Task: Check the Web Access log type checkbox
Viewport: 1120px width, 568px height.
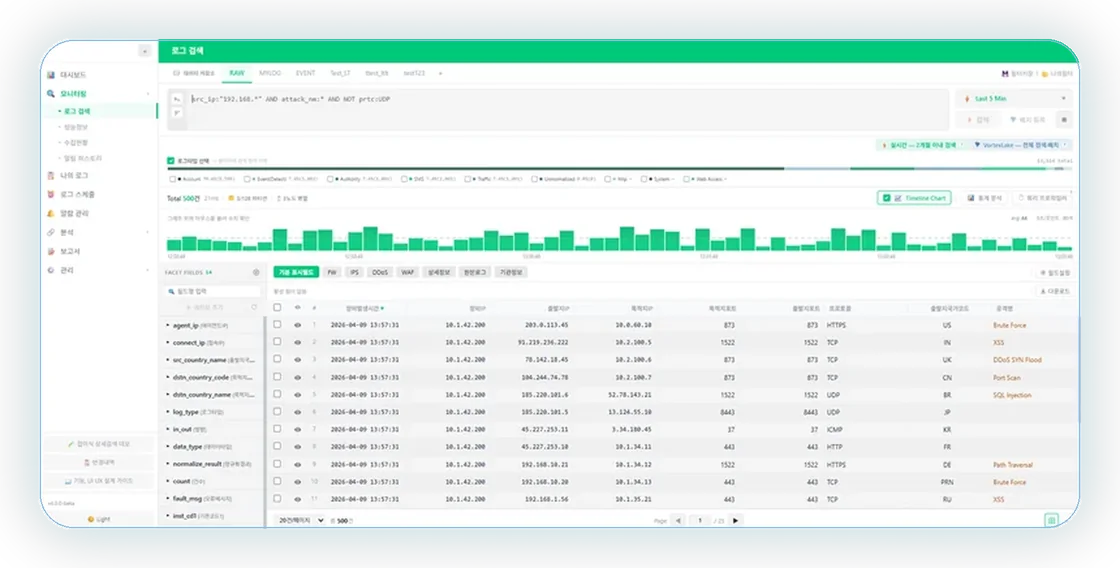Action: pyautogui.click(x=686, y=179)
